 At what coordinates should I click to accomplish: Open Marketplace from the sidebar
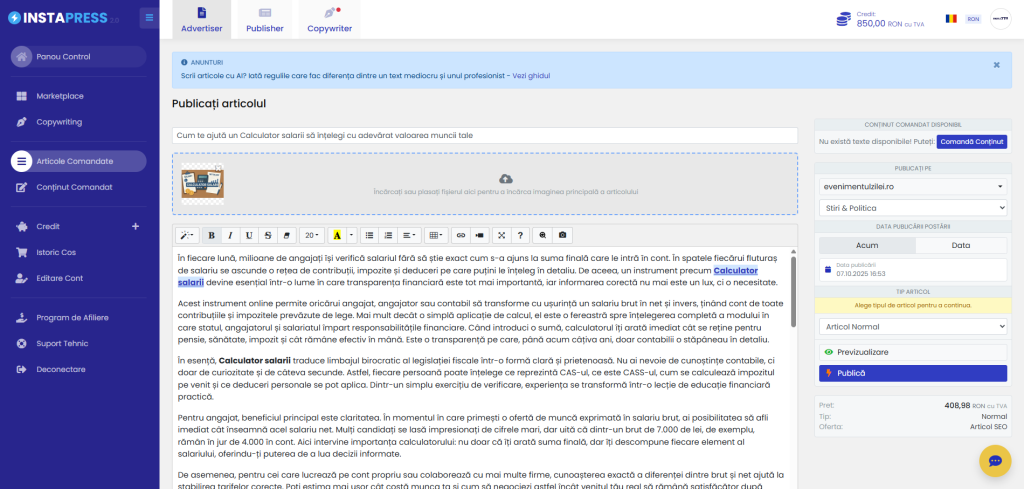(x=60, y=96)
